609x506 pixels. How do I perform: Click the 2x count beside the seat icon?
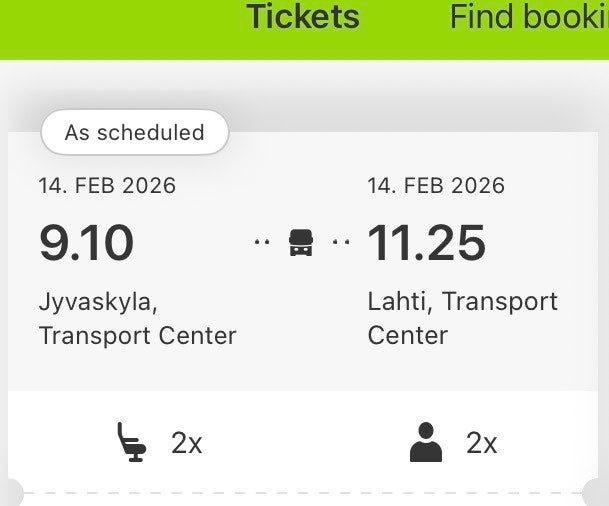187,443
